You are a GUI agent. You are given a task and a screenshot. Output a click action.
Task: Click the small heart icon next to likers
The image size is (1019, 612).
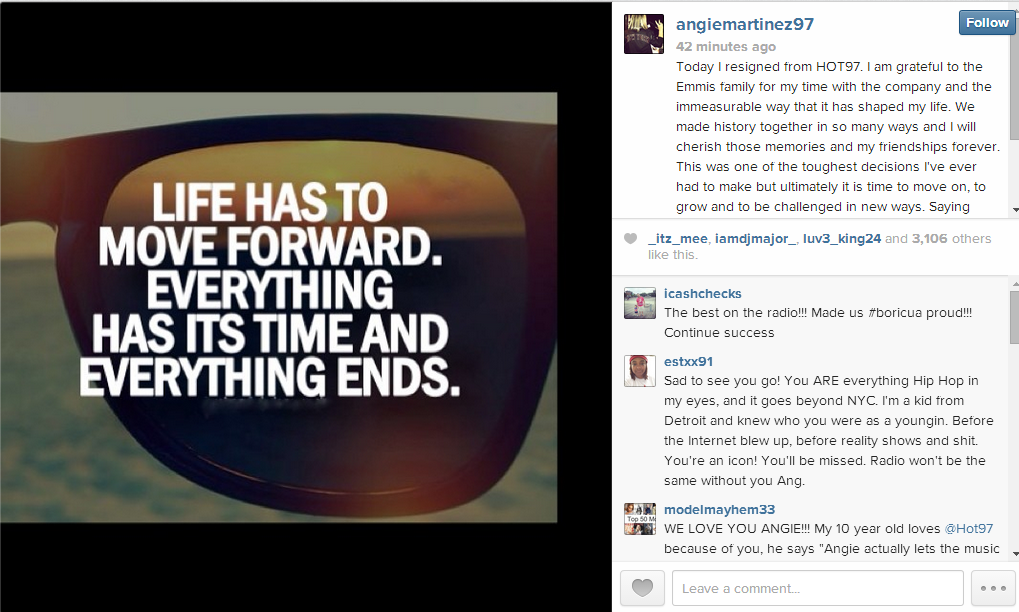click(630, 238)
